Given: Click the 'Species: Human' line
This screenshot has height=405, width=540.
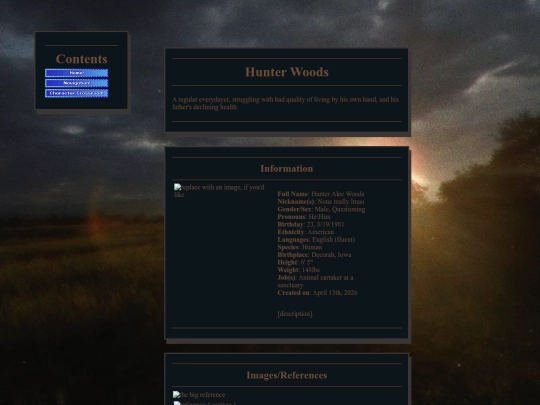Looking at the screenshot, I should tap(300, 247).
